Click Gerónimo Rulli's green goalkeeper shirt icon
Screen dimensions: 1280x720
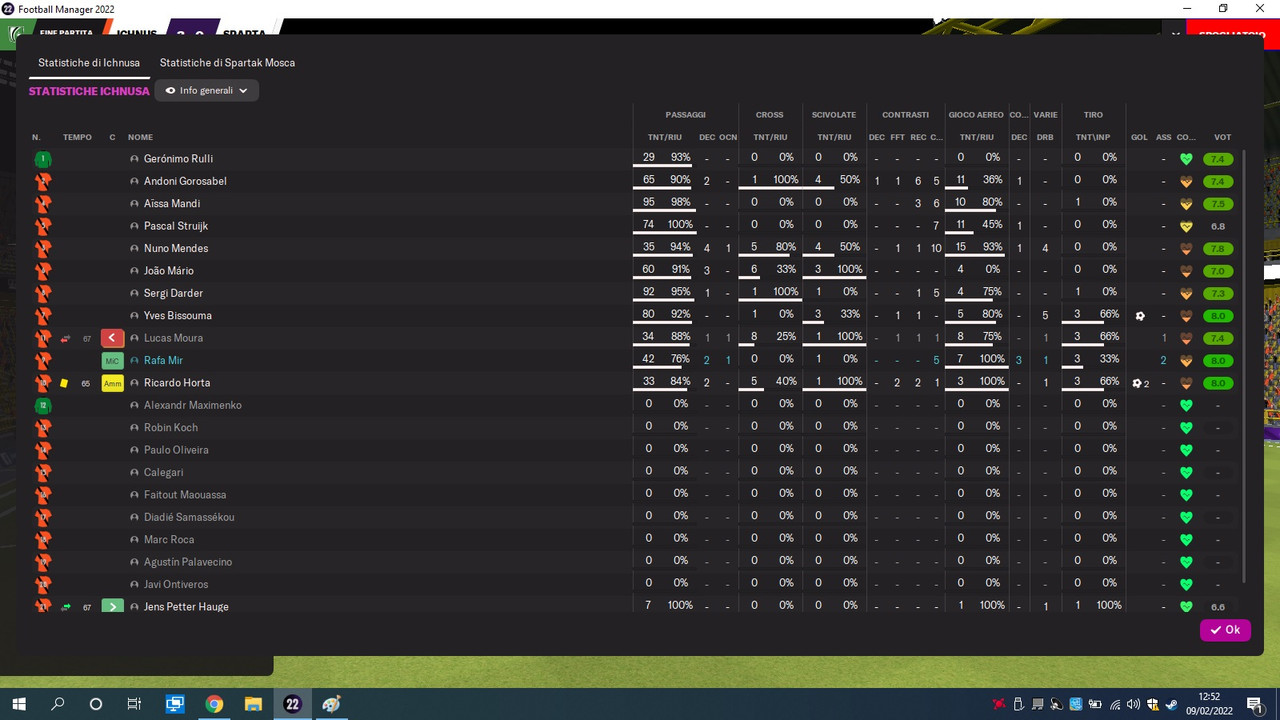[42, 159]
